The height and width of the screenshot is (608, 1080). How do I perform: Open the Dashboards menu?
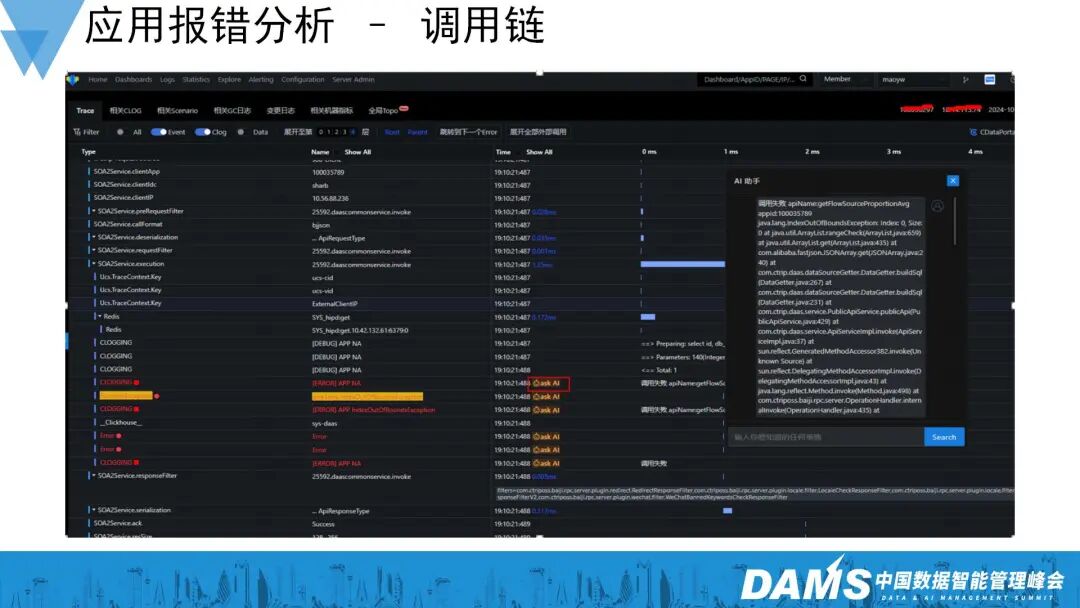tap(134, 80)
